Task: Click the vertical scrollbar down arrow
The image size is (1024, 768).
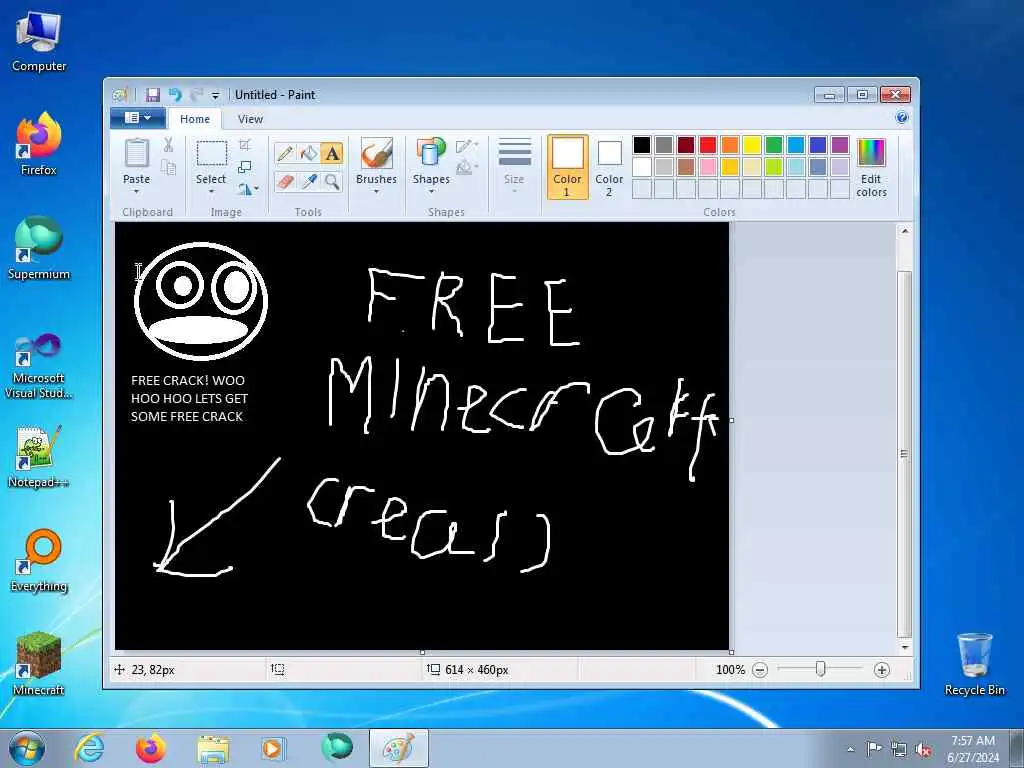Action: tap(904, 647)
